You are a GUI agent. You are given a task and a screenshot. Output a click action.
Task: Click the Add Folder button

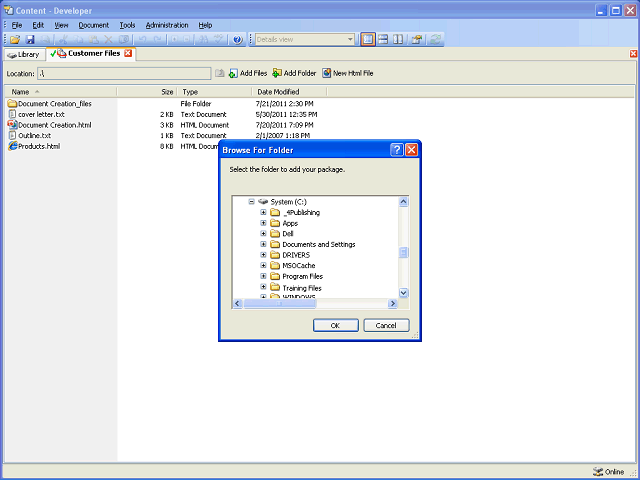coord(294,73)
